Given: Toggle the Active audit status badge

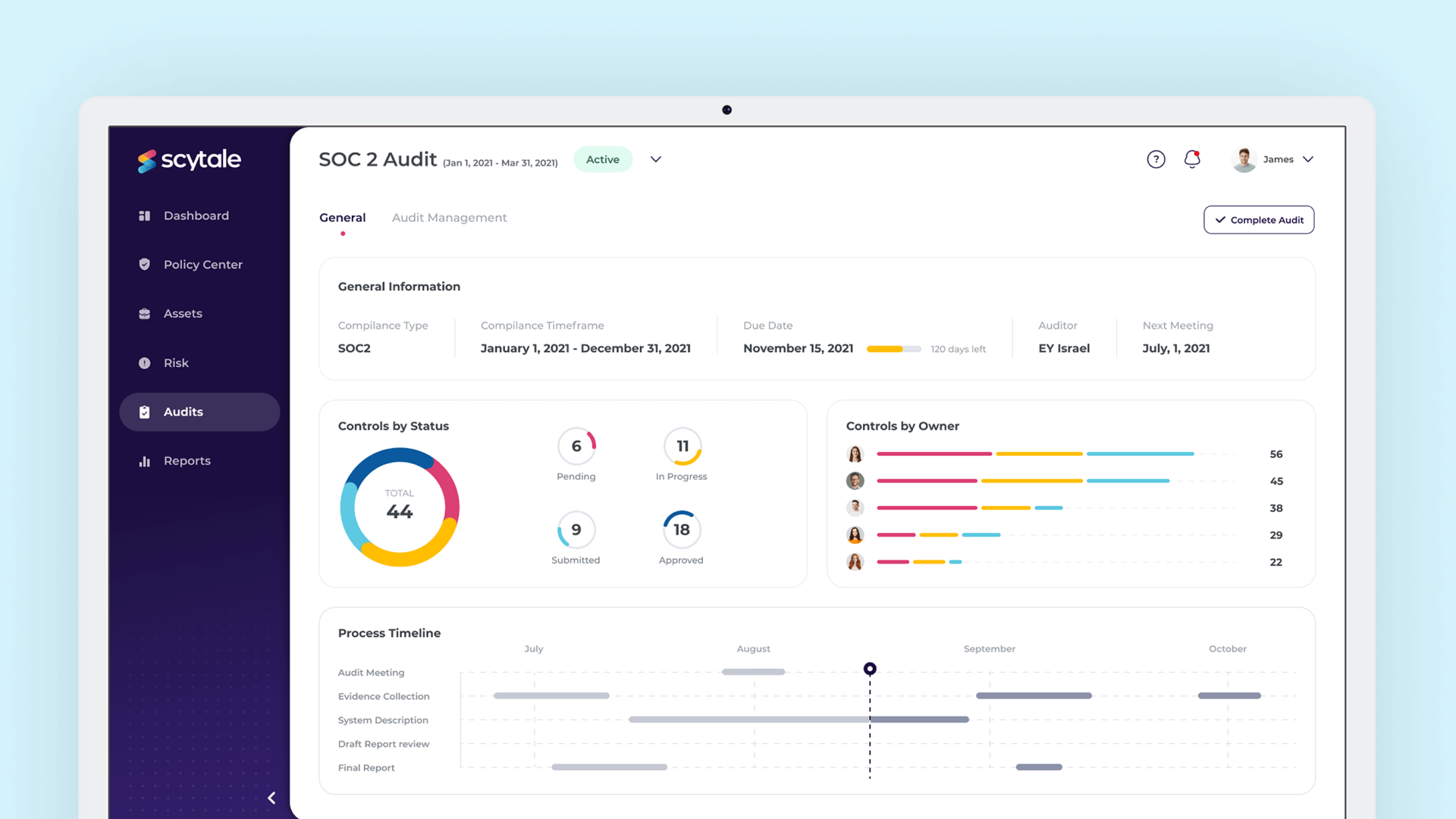Looking at the screenshot, I should pos(602,159).
